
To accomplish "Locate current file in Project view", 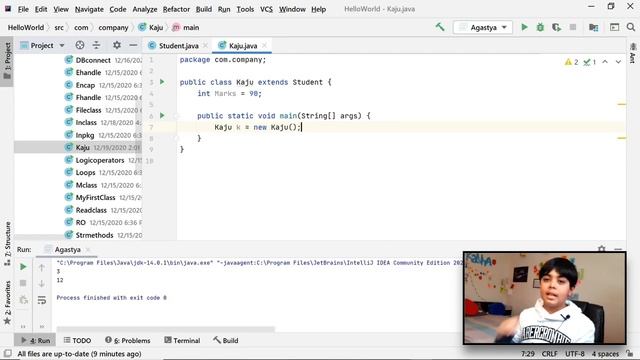I will (x=80, y=45).
